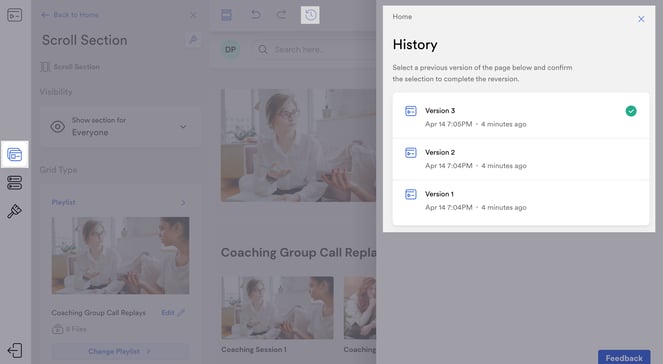
Task: Pin the Scroll Section panel
Action: (x=193, y=40)
